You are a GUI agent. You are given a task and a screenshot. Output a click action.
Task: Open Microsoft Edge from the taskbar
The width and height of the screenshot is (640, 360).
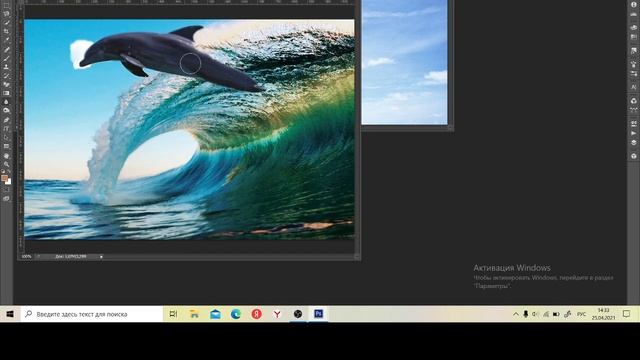tap(236, 314)
